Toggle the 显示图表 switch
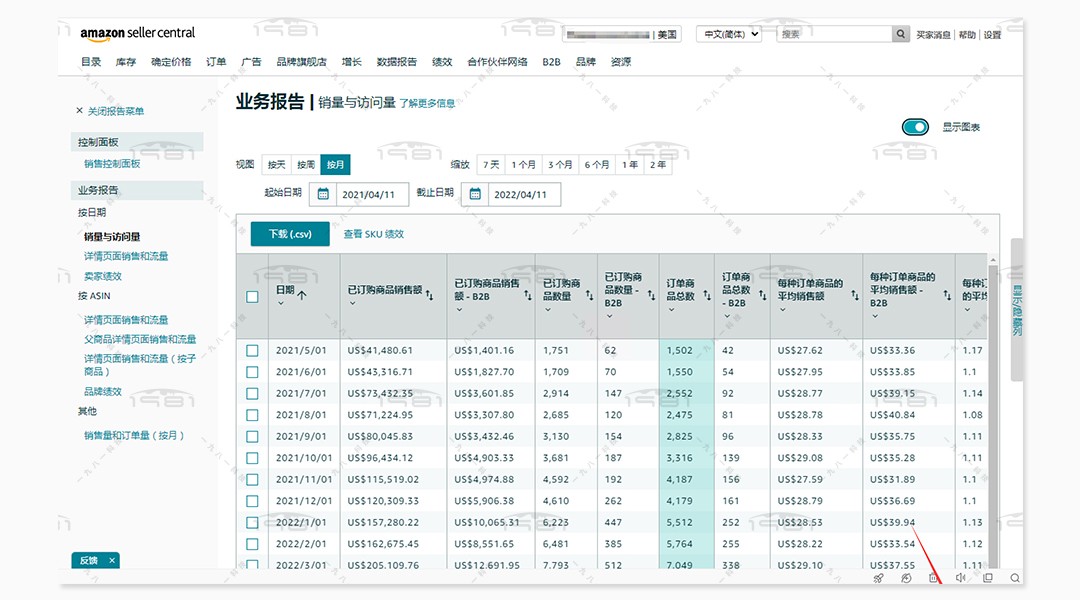The height and width of the screenshot is (600, 1080). point(915,127)
